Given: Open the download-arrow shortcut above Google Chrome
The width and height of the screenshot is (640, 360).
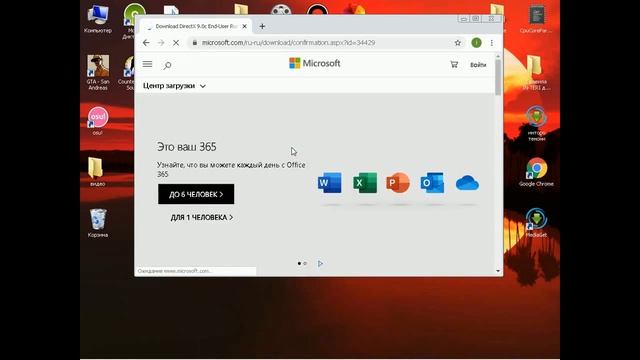Looking at the screenshot, I should coord(536,123).
